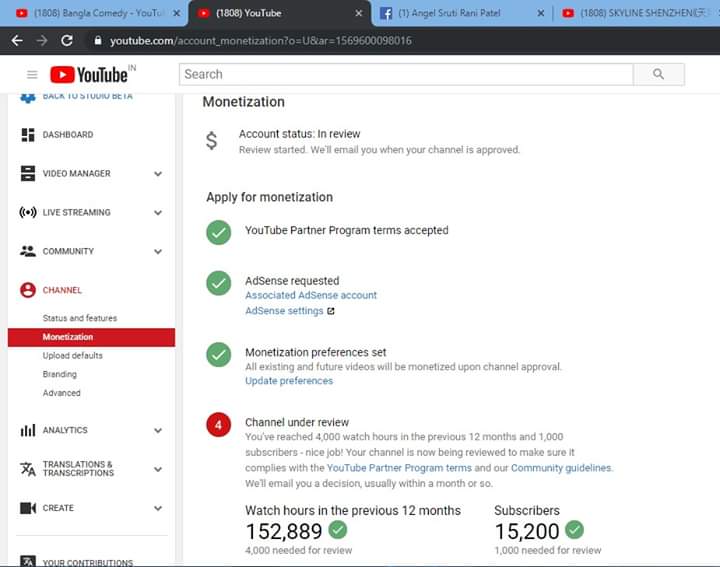Viewport: 720px width, 567px height.
Task: Open Your Contributions in sidebar
Action: [x=88, y=562]
